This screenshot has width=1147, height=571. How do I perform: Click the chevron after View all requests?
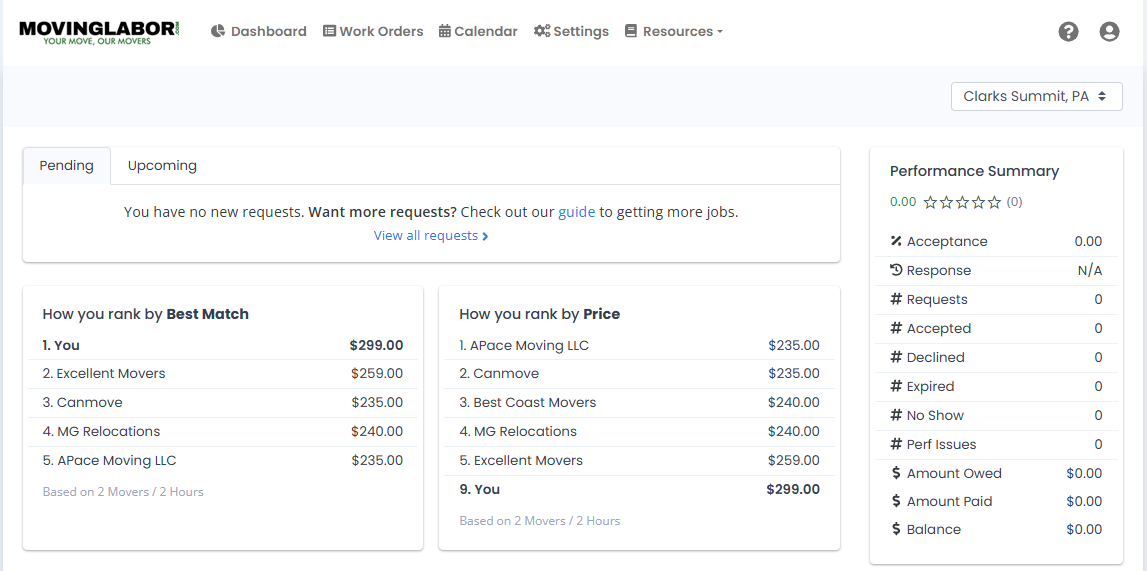click(486, 236)
